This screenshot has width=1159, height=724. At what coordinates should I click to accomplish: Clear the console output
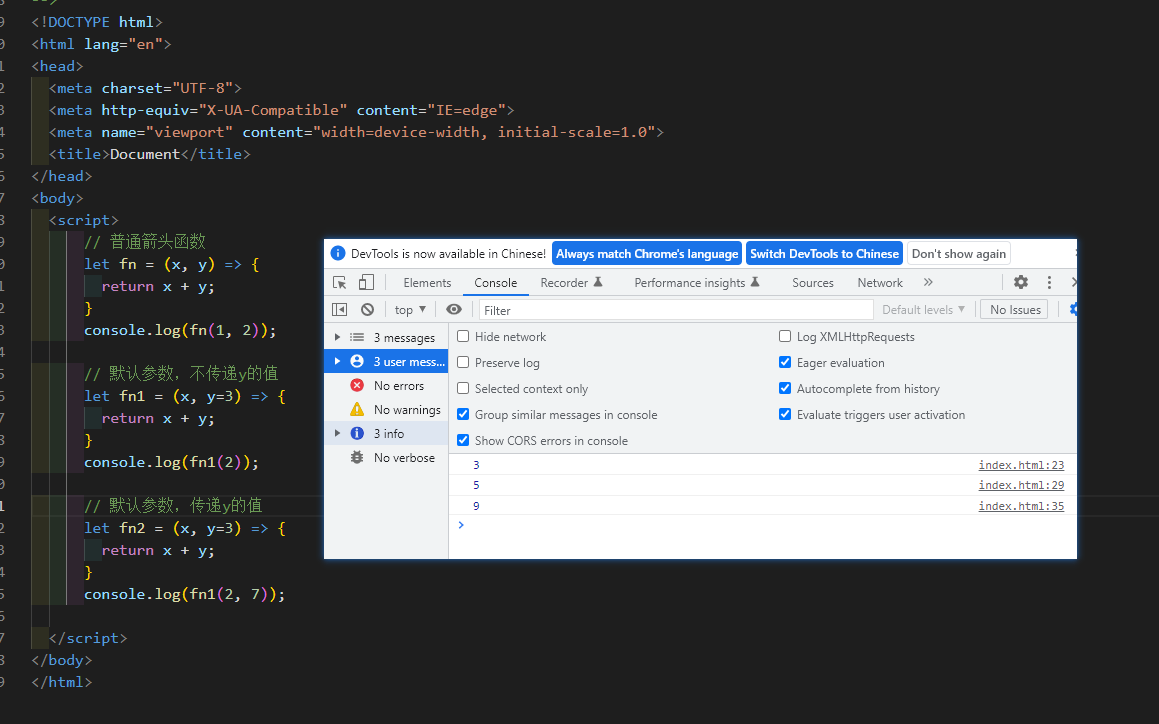(367, 310)
